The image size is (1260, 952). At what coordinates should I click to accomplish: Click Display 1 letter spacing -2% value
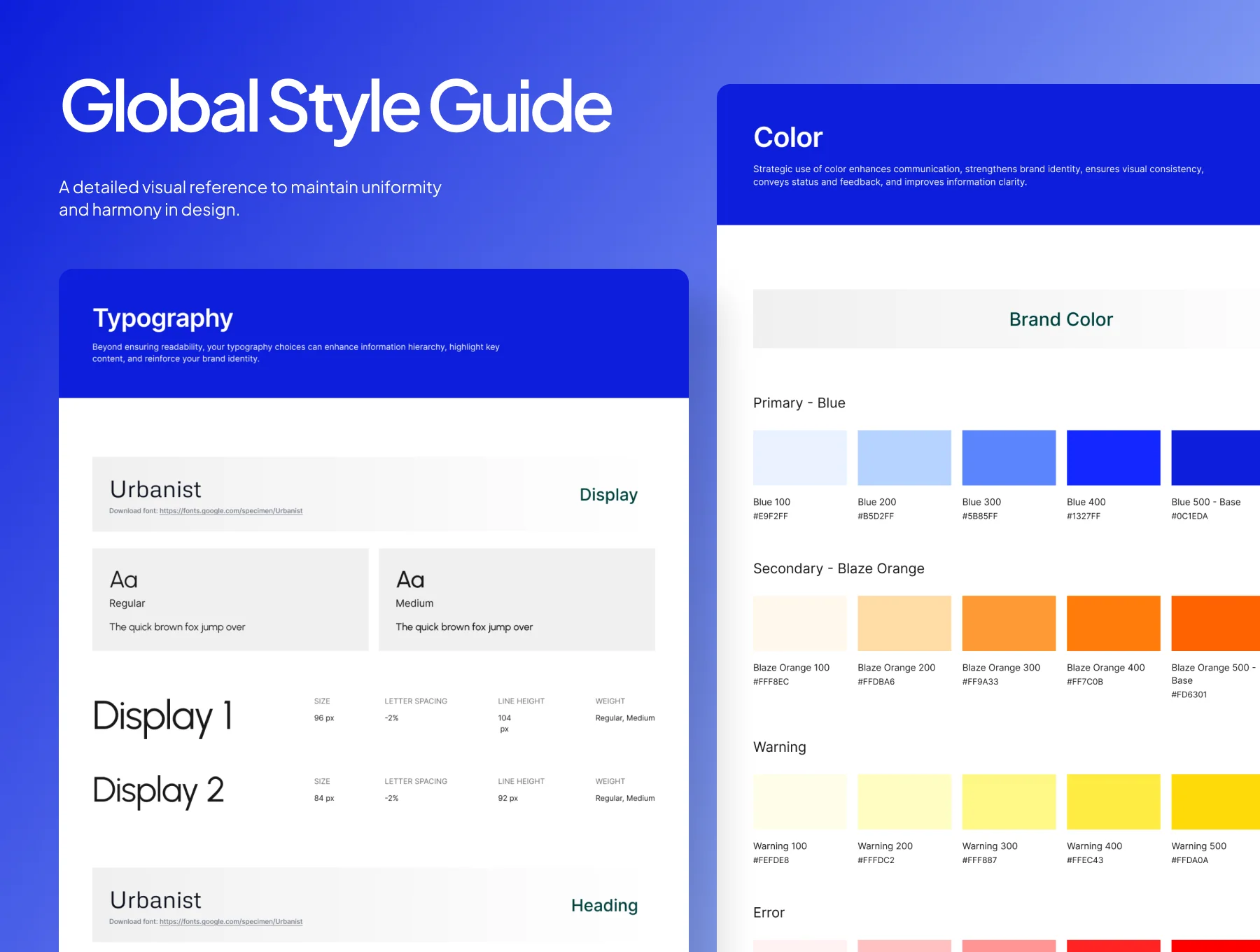[x=391, y=718]
